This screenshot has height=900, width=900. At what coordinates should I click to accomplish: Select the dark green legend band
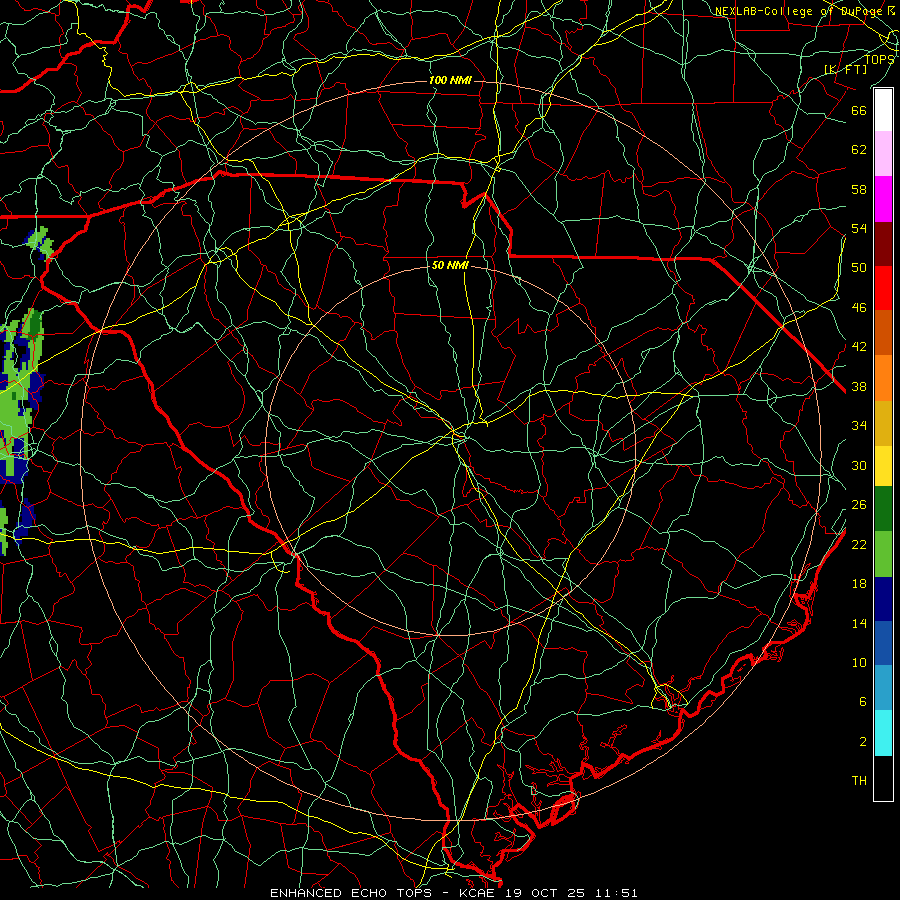coord(883,509)
